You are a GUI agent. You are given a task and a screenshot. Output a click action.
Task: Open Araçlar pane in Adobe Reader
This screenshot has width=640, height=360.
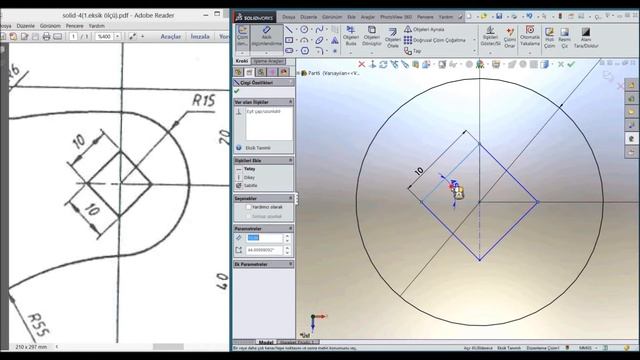171,36
